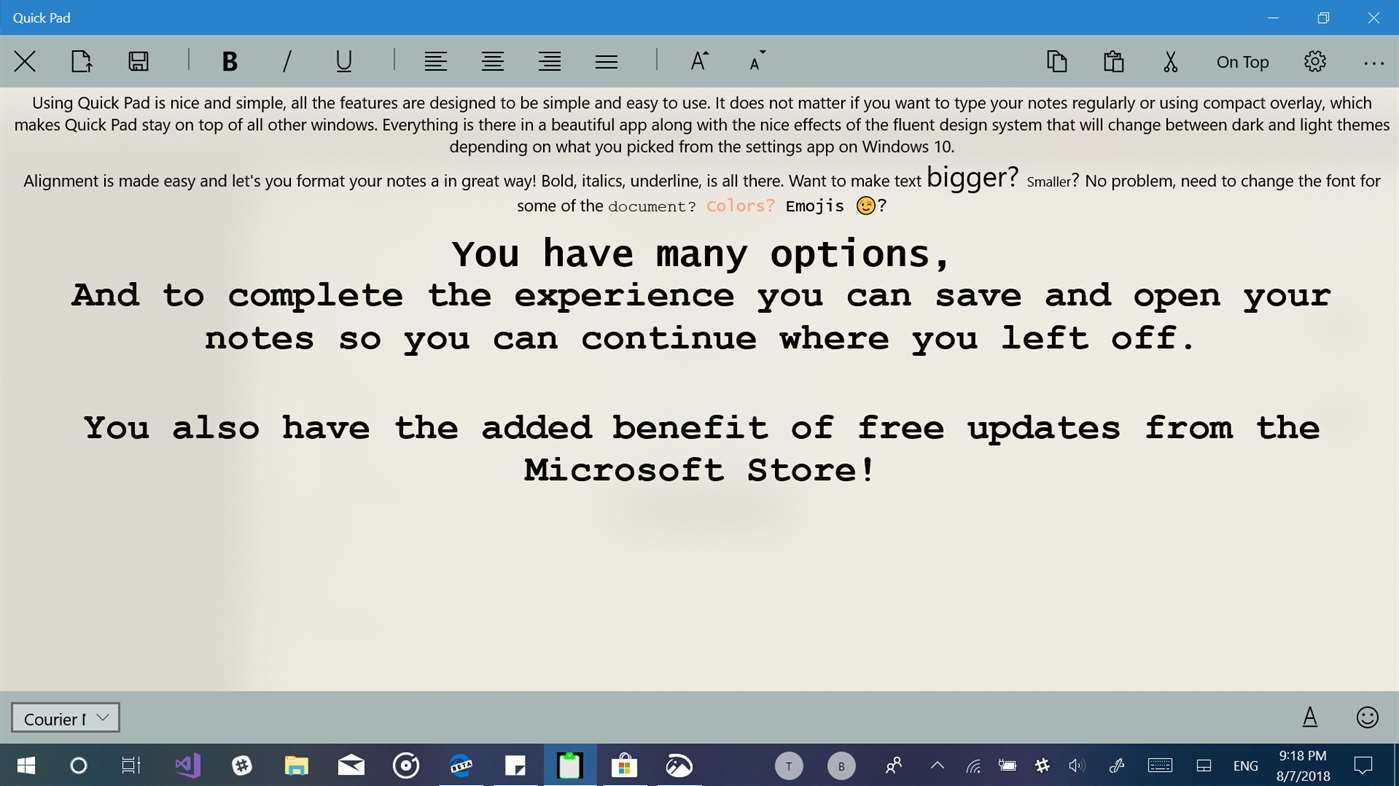Screen dimensions: 1399x786
Task: Click into the note text area heading 'You have many options,'
Action: (x=700, y=254)
